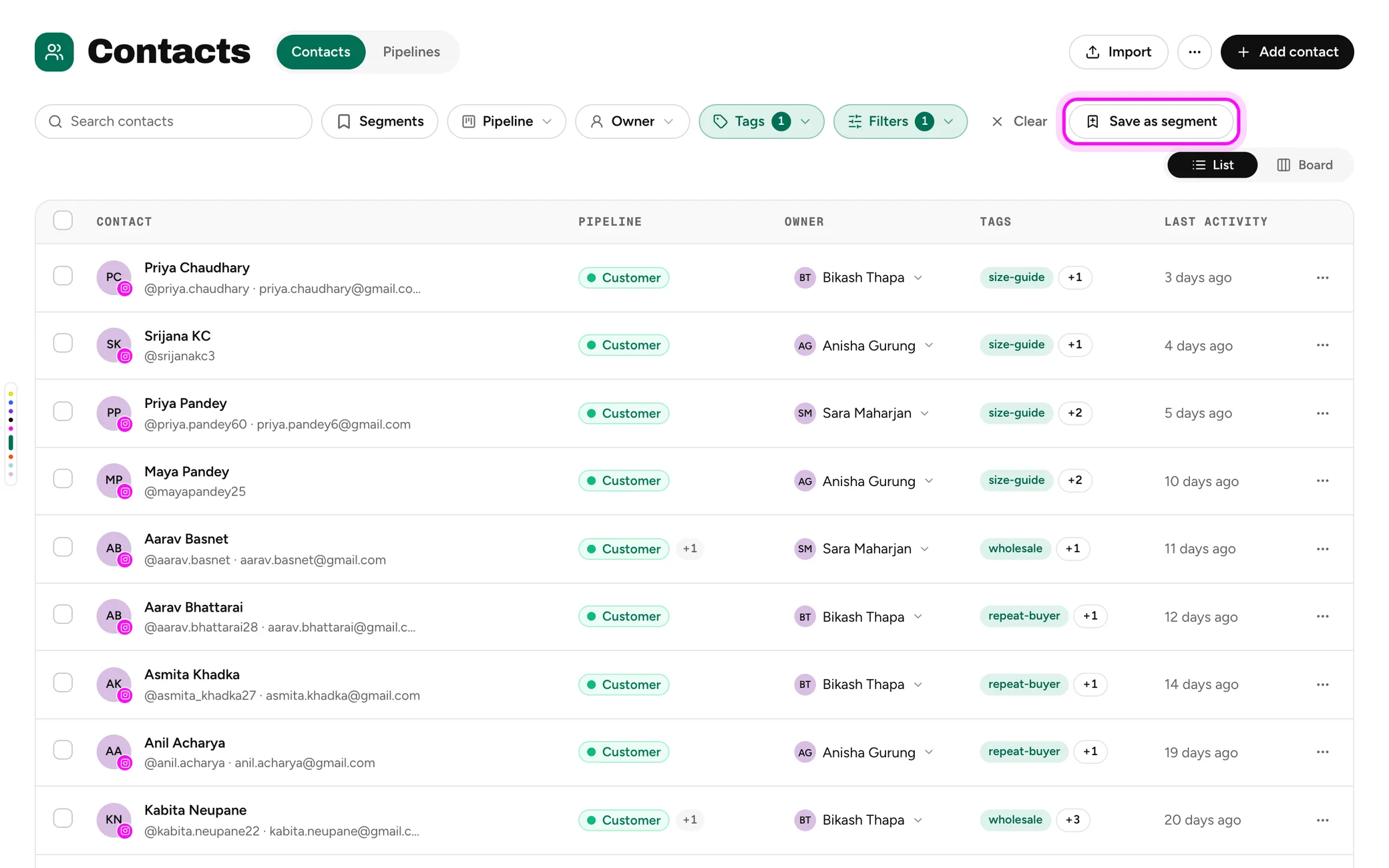1389x868 pixels.
Task: Click Srijana KC's SK avatar
Action: 114,345
